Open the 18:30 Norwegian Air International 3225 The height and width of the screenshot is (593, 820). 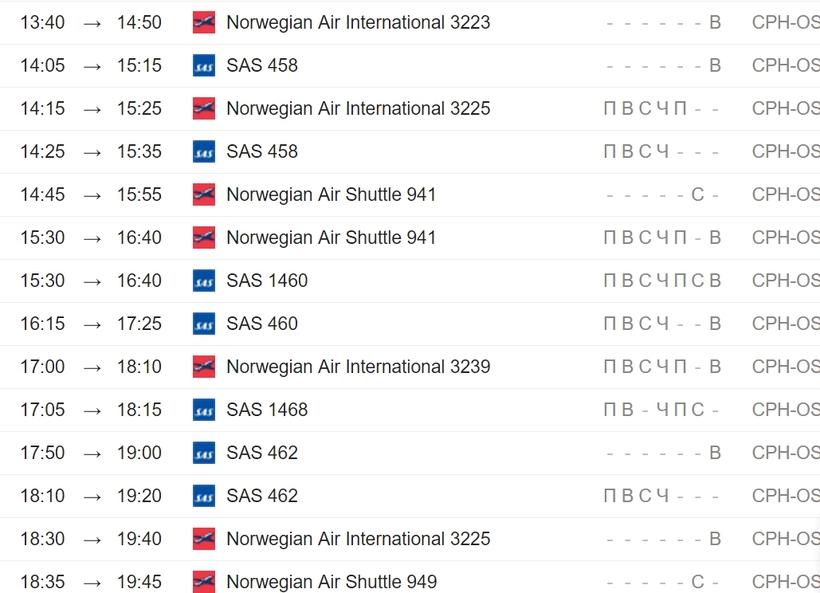[x=358, y=539]
